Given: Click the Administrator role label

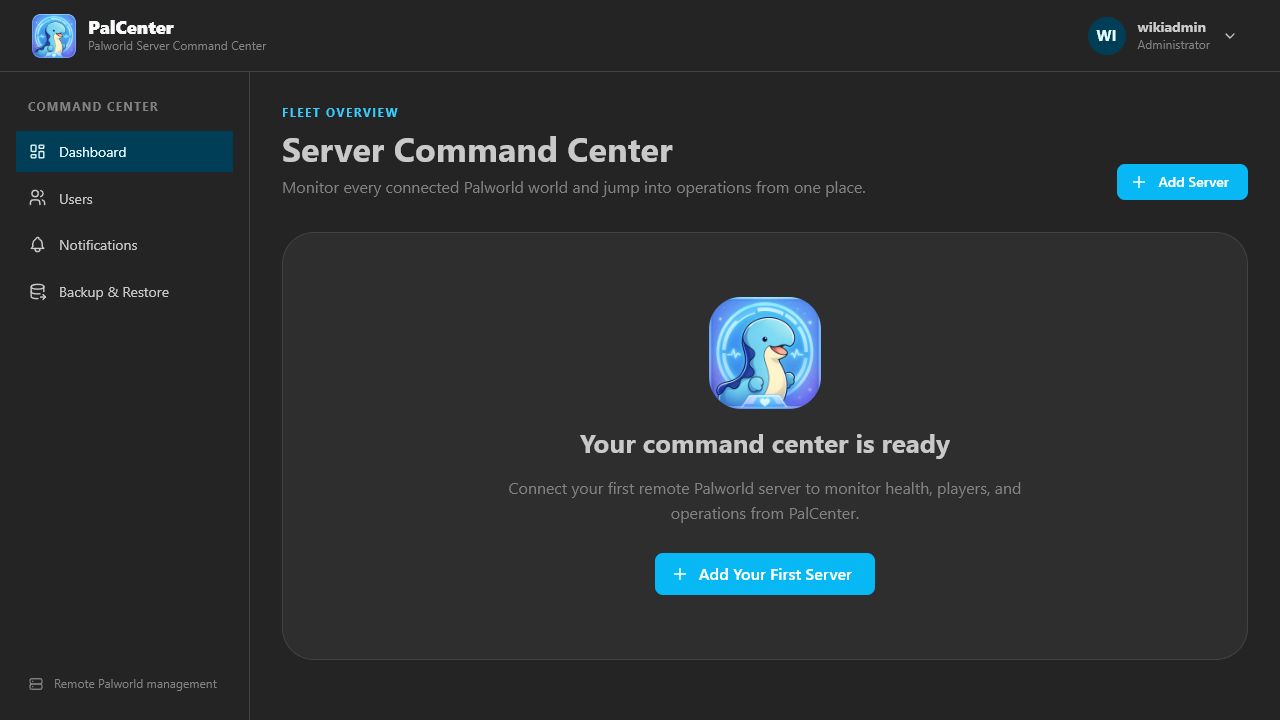Looking at the screenshot, I should pyautogui.click(x=1173, y=45).
